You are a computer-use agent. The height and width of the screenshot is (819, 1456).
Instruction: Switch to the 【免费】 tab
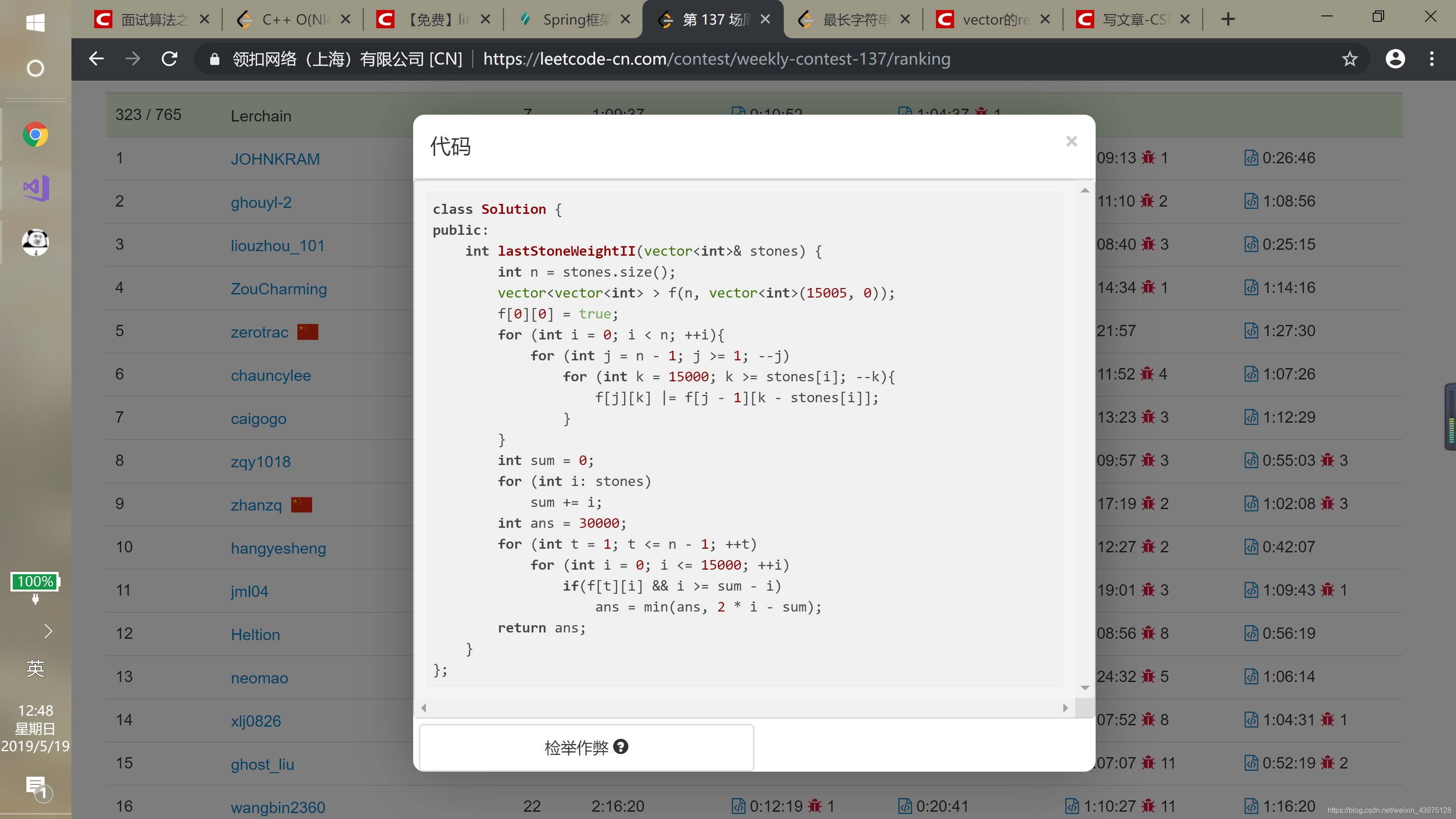coord(432,20)
